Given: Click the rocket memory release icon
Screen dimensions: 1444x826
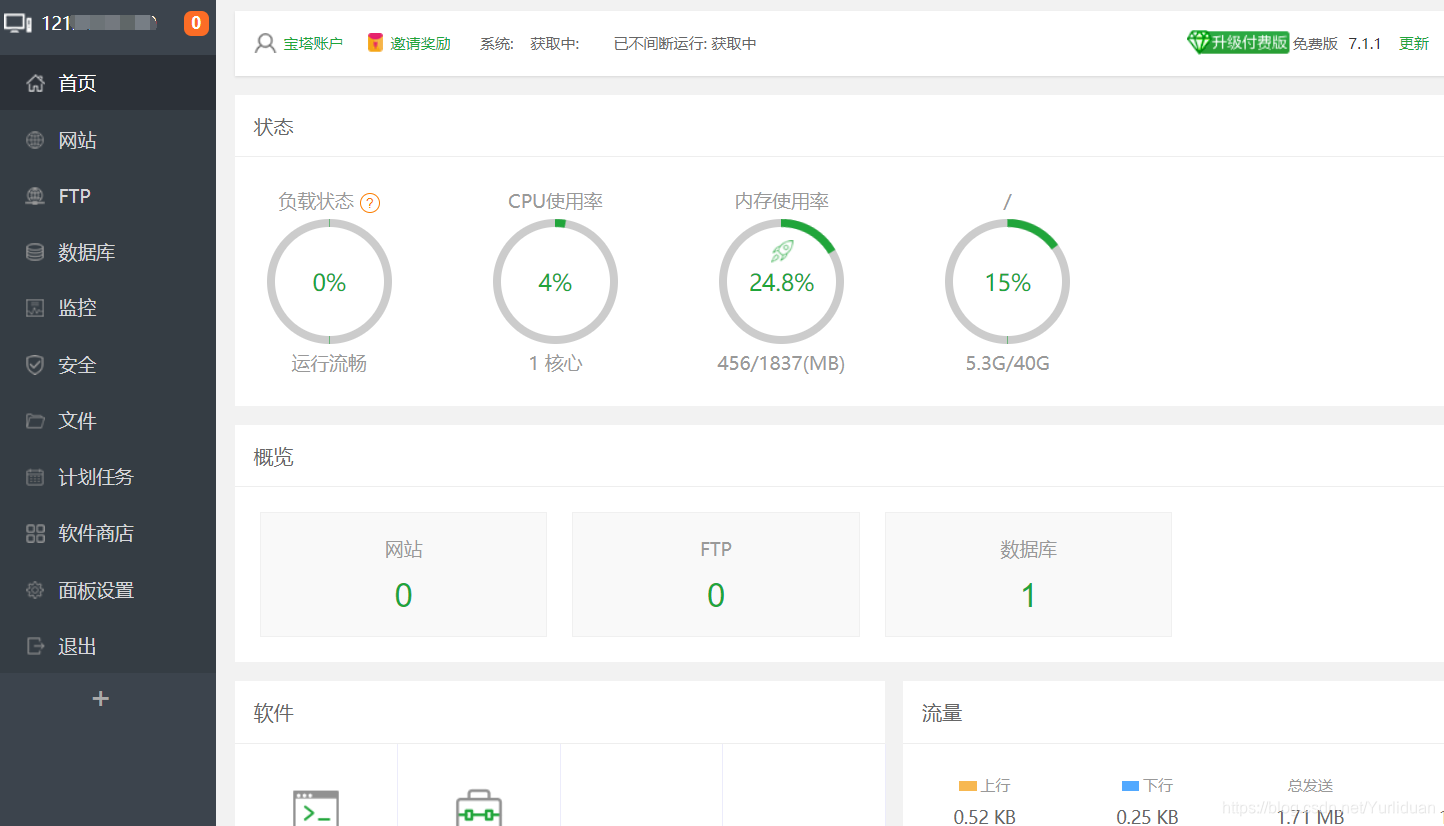Looking at the screenshot, I should coord(782,250).
